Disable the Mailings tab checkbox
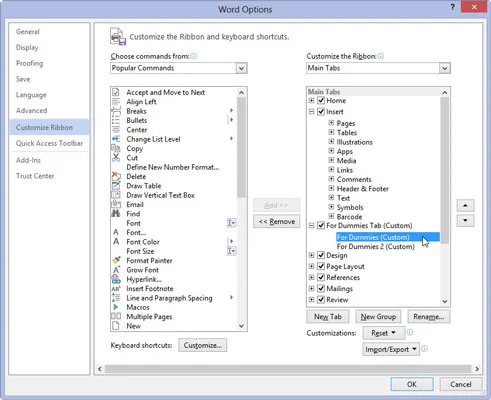This screenshot has width=491, height=400. tap(321, 288)
